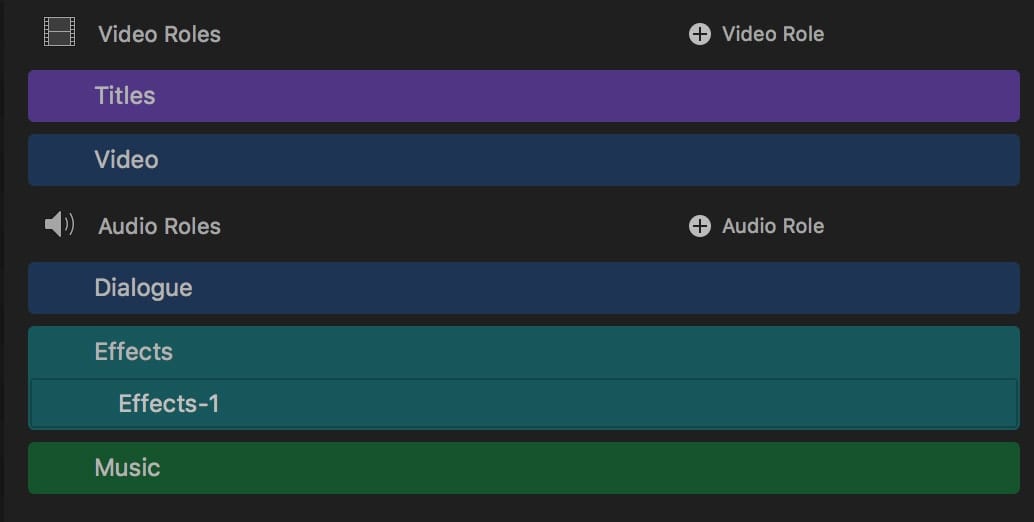The height and width of the screenshot is (522, 1034).
Task: Select the Dialogue role name
Action: (x=143, y=288)
